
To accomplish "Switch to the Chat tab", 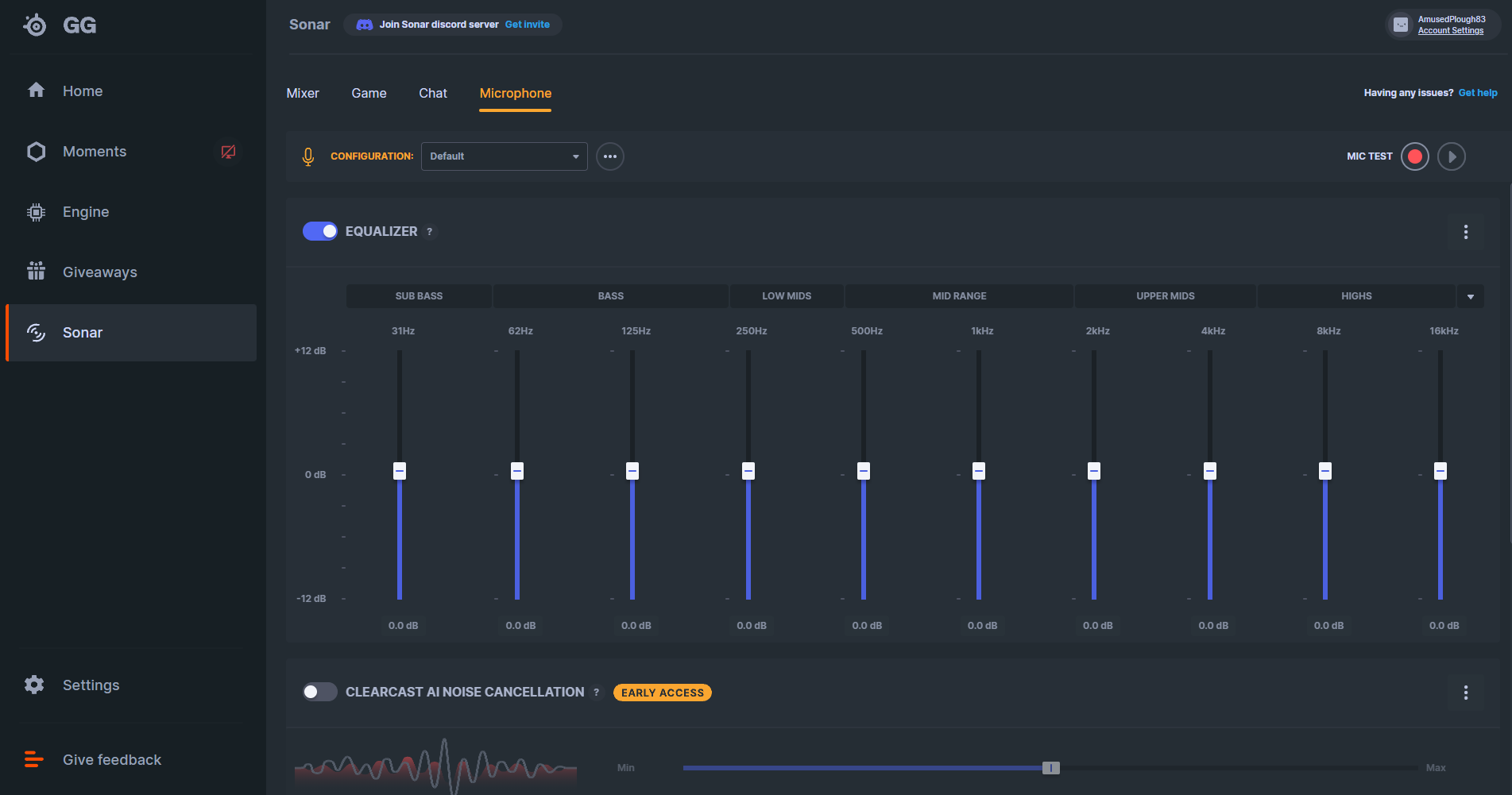I will [x=432, y=94].
